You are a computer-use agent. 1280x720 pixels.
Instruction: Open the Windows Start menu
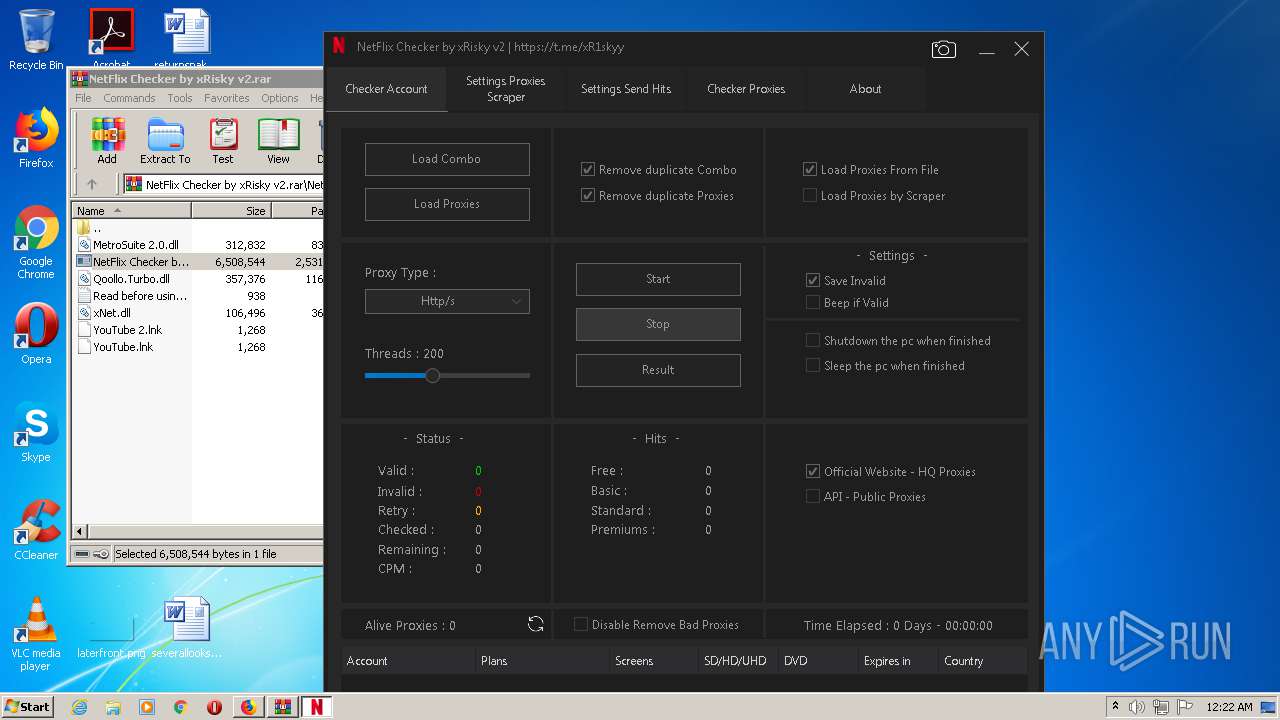point(27,707)
